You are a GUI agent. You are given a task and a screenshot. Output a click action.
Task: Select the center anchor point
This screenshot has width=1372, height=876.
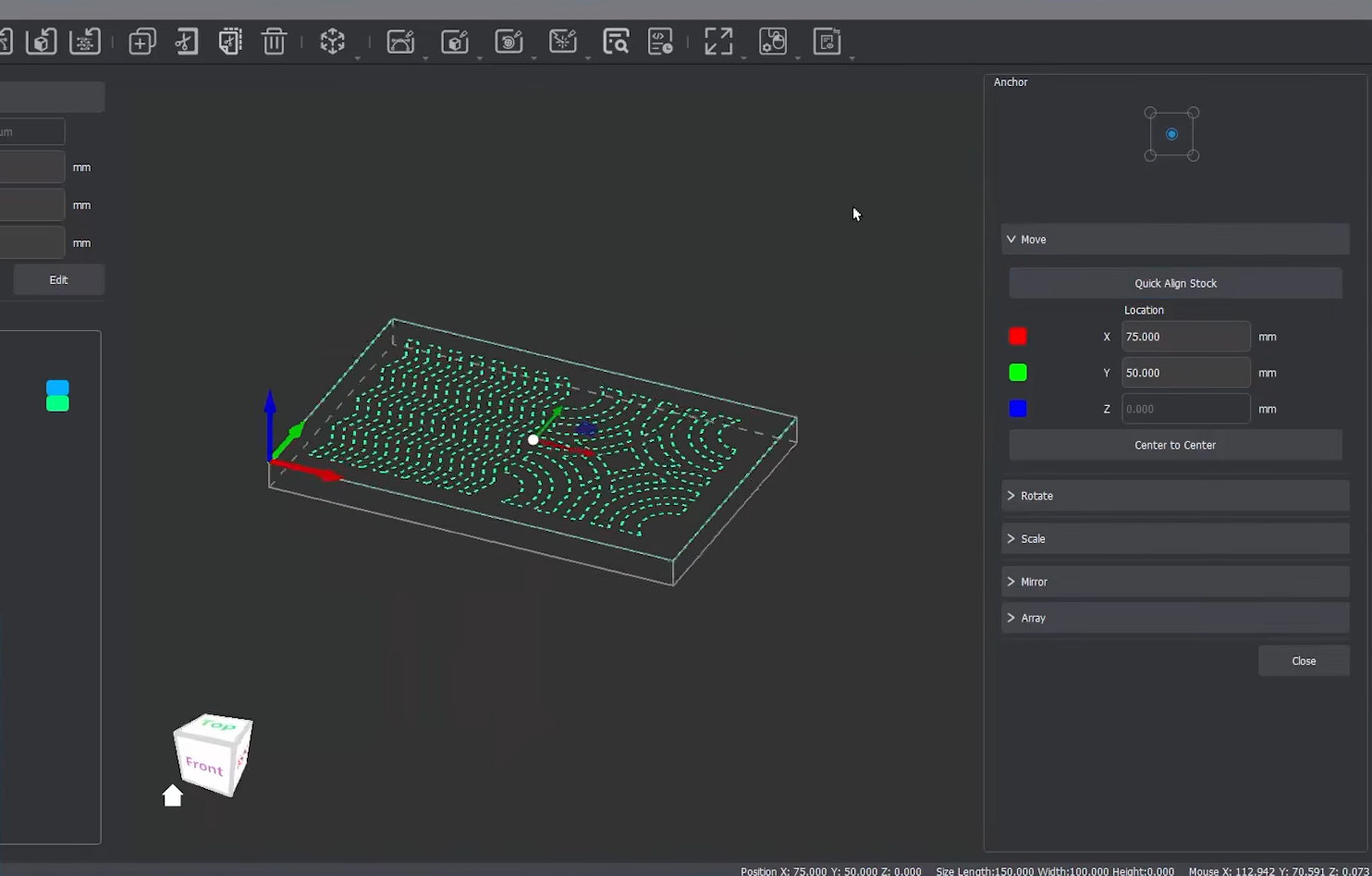[x=1171, y=134]
